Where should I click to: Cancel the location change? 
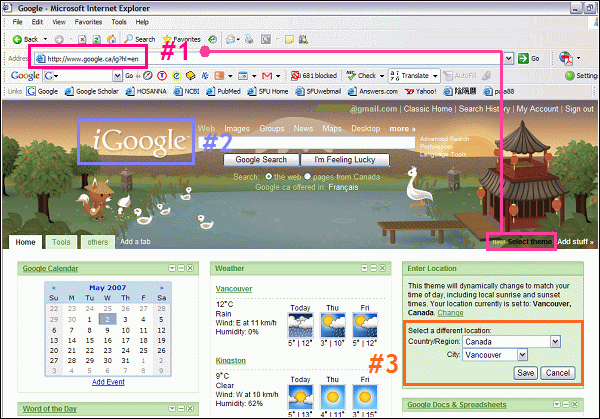coord(558,373)
